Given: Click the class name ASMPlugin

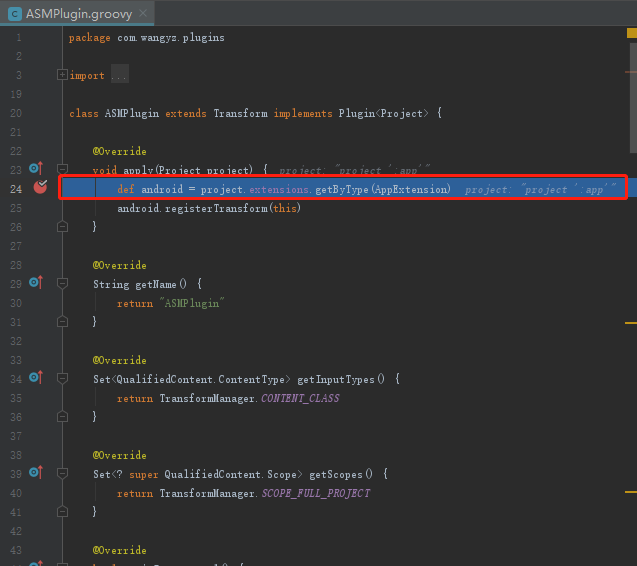Looking at the screenshot, I should (x=132, y=113).
